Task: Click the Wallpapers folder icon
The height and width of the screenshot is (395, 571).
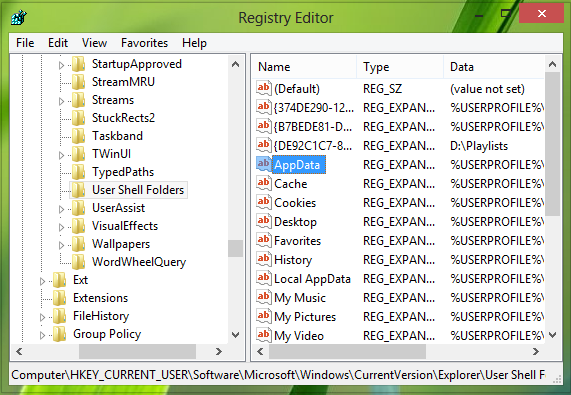Action: [78, 244]
